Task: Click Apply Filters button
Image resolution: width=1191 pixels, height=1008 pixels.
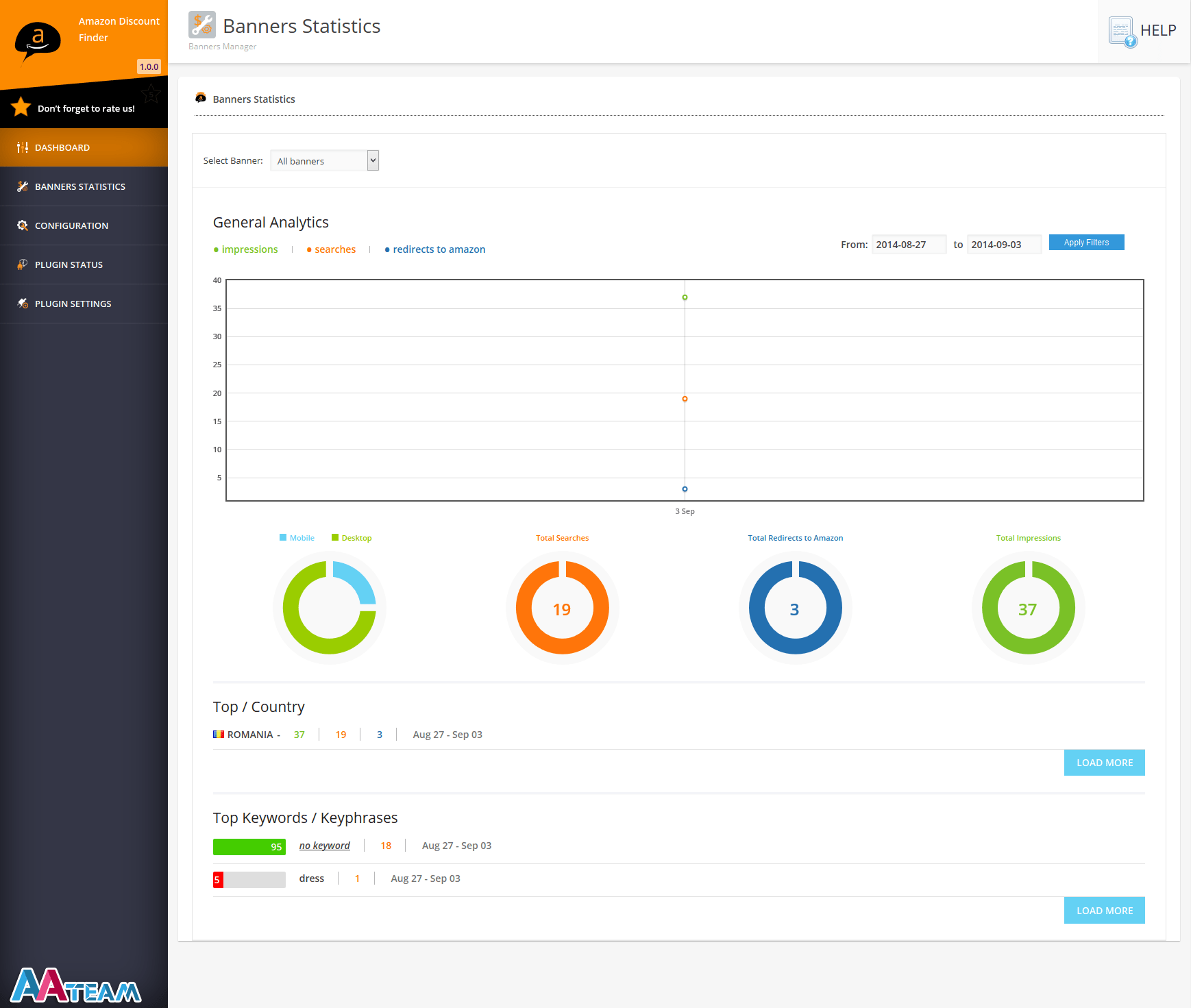Action: click(x=1086, y=243)
